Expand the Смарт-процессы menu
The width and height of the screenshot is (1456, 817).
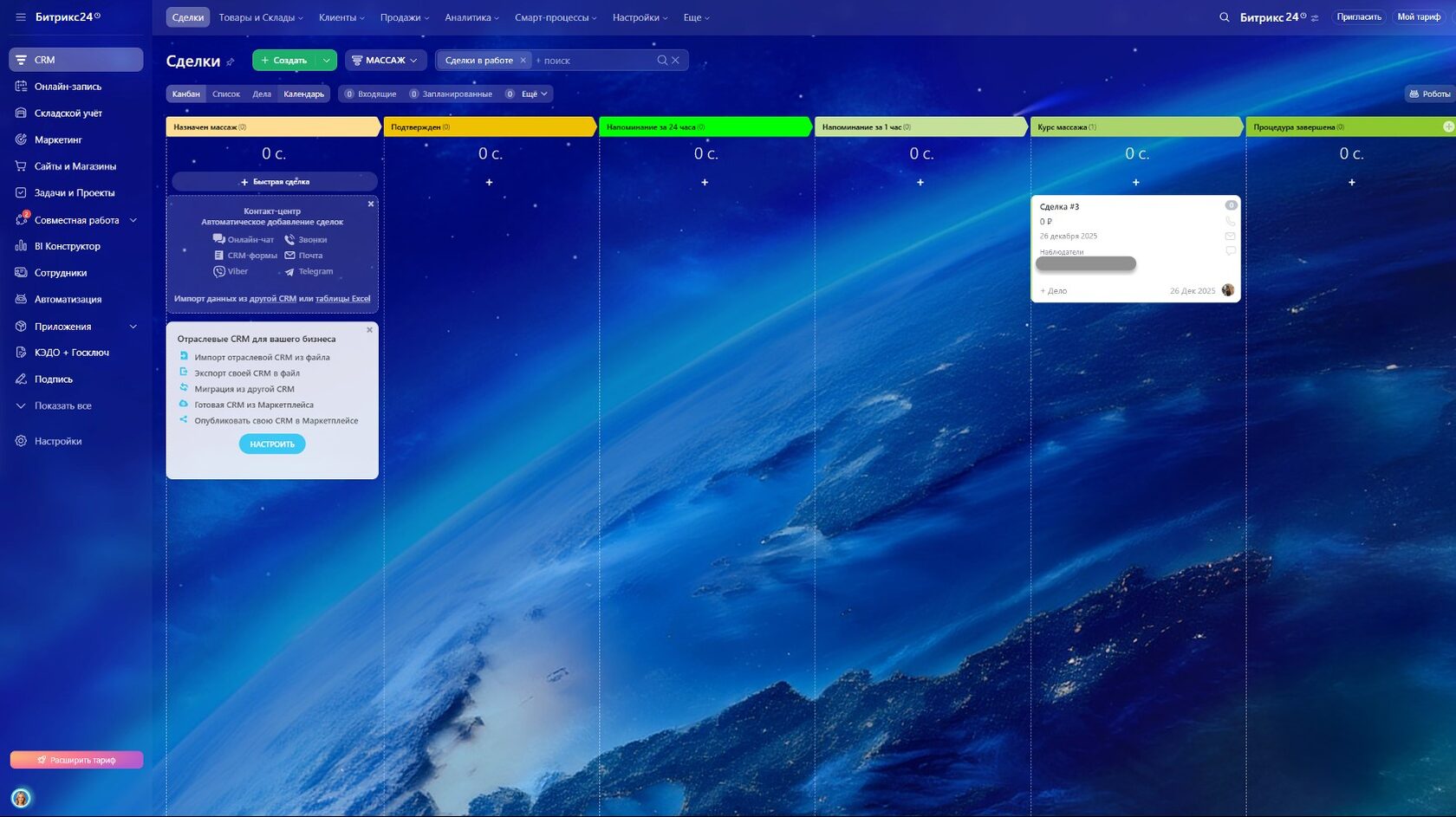[556, 17]
